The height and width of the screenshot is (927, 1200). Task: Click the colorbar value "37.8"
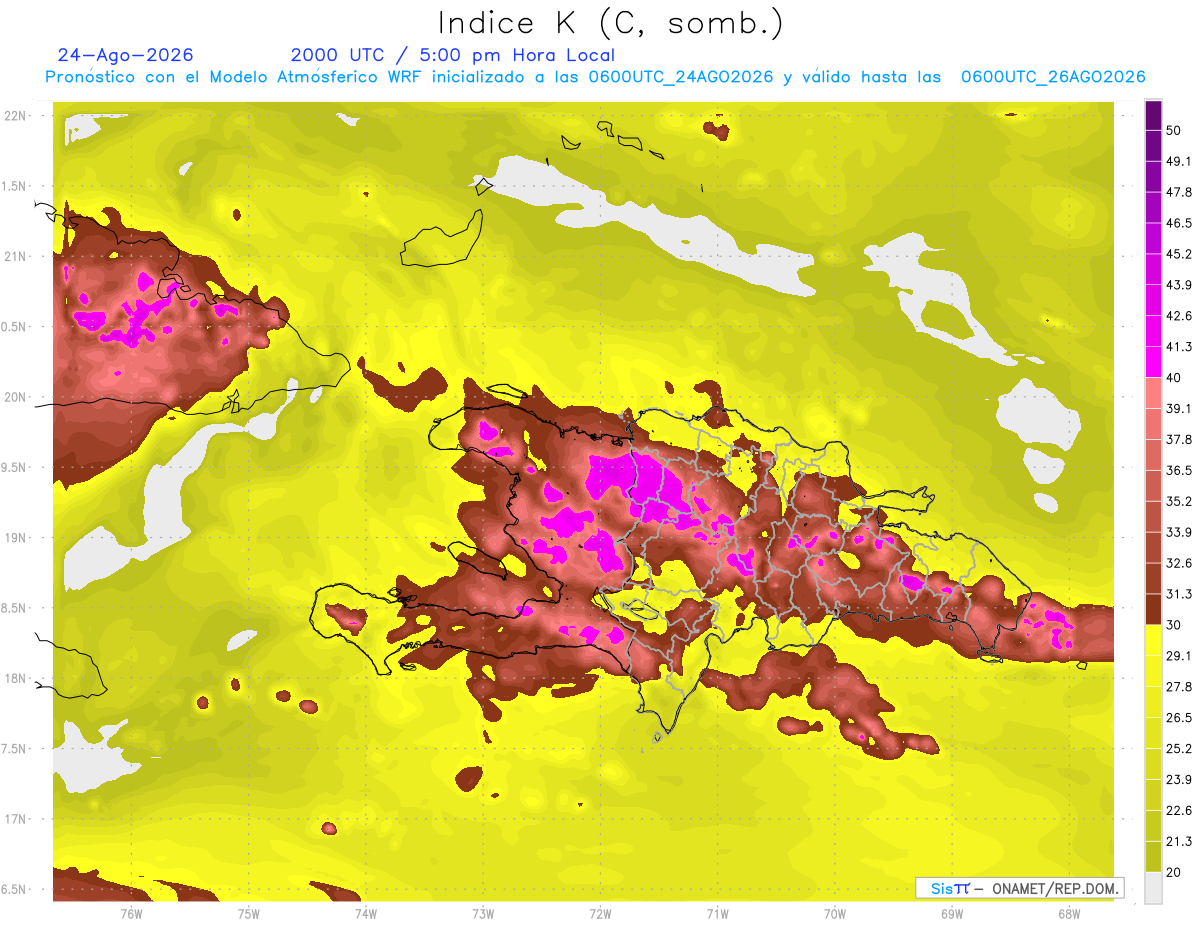coord(1179,439)
